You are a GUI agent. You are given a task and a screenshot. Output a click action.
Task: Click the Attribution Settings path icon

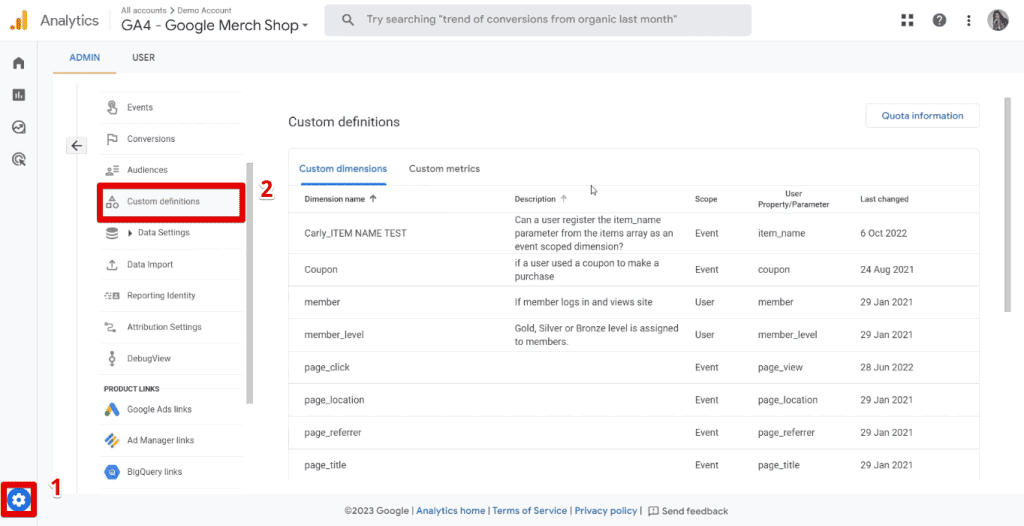click(x=112, y=327)
